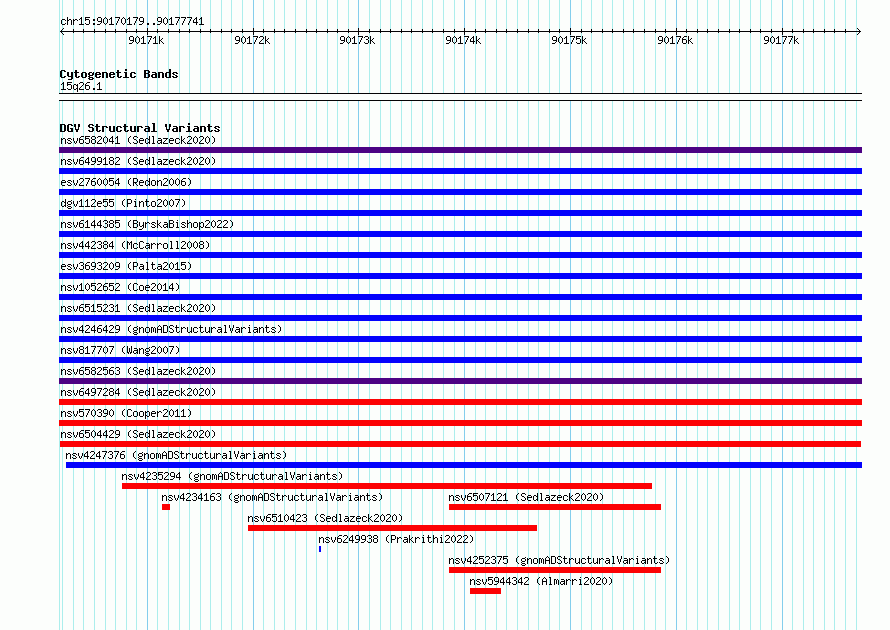890x630 pixels.
Task: Click the small red bar under nsv4234163
Action: 166,507
